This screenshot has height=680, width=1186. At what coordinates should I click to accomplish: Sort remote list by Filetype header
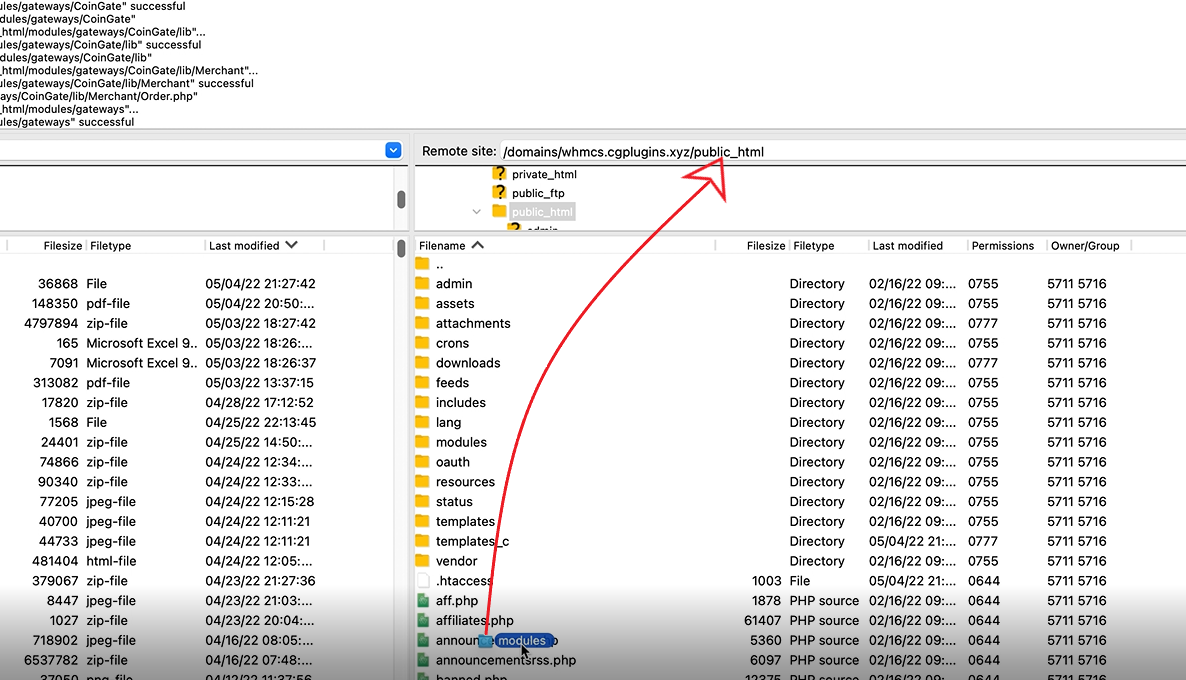point(813,246)
